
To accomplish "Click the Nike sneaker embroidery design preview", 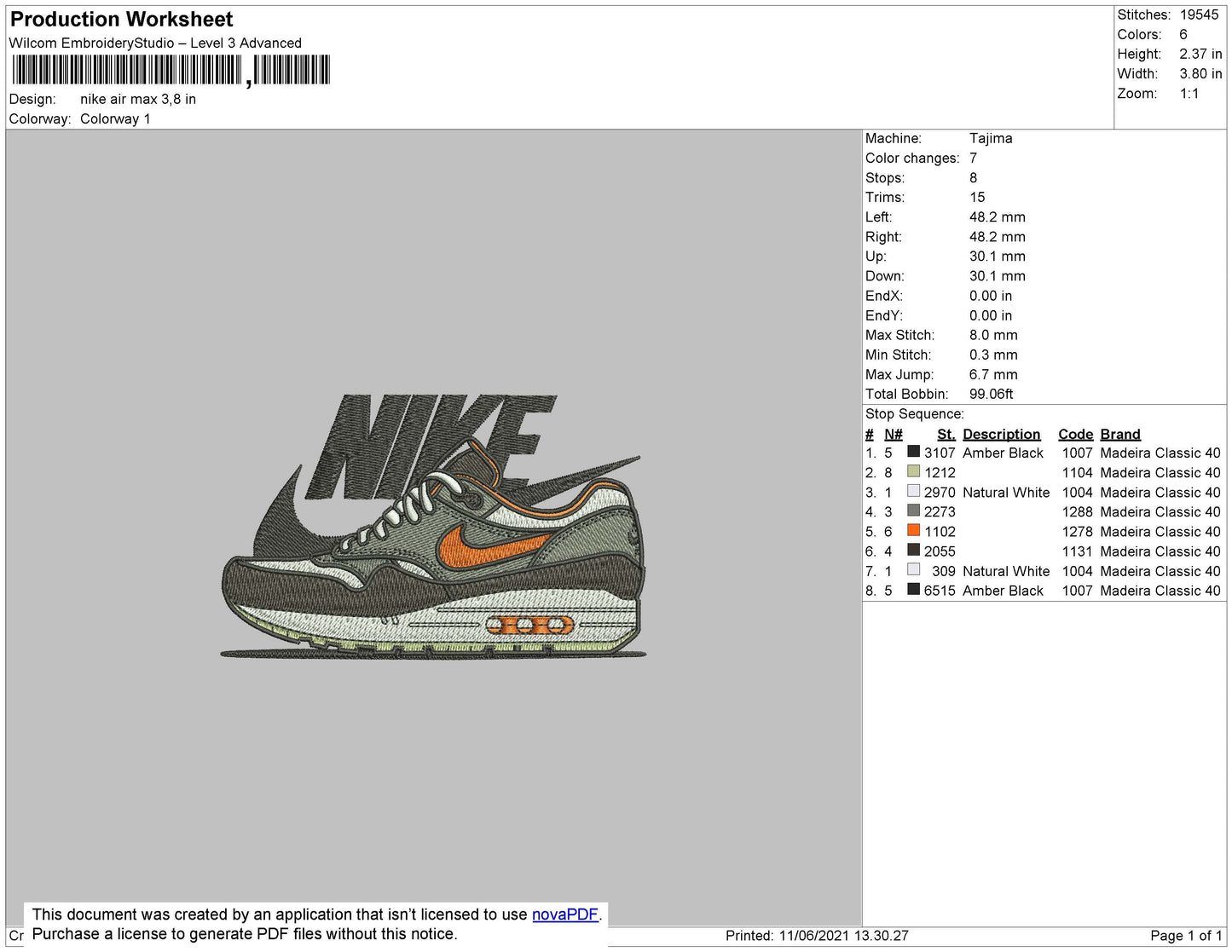I will pyautogui.click(x=433, y=527).
